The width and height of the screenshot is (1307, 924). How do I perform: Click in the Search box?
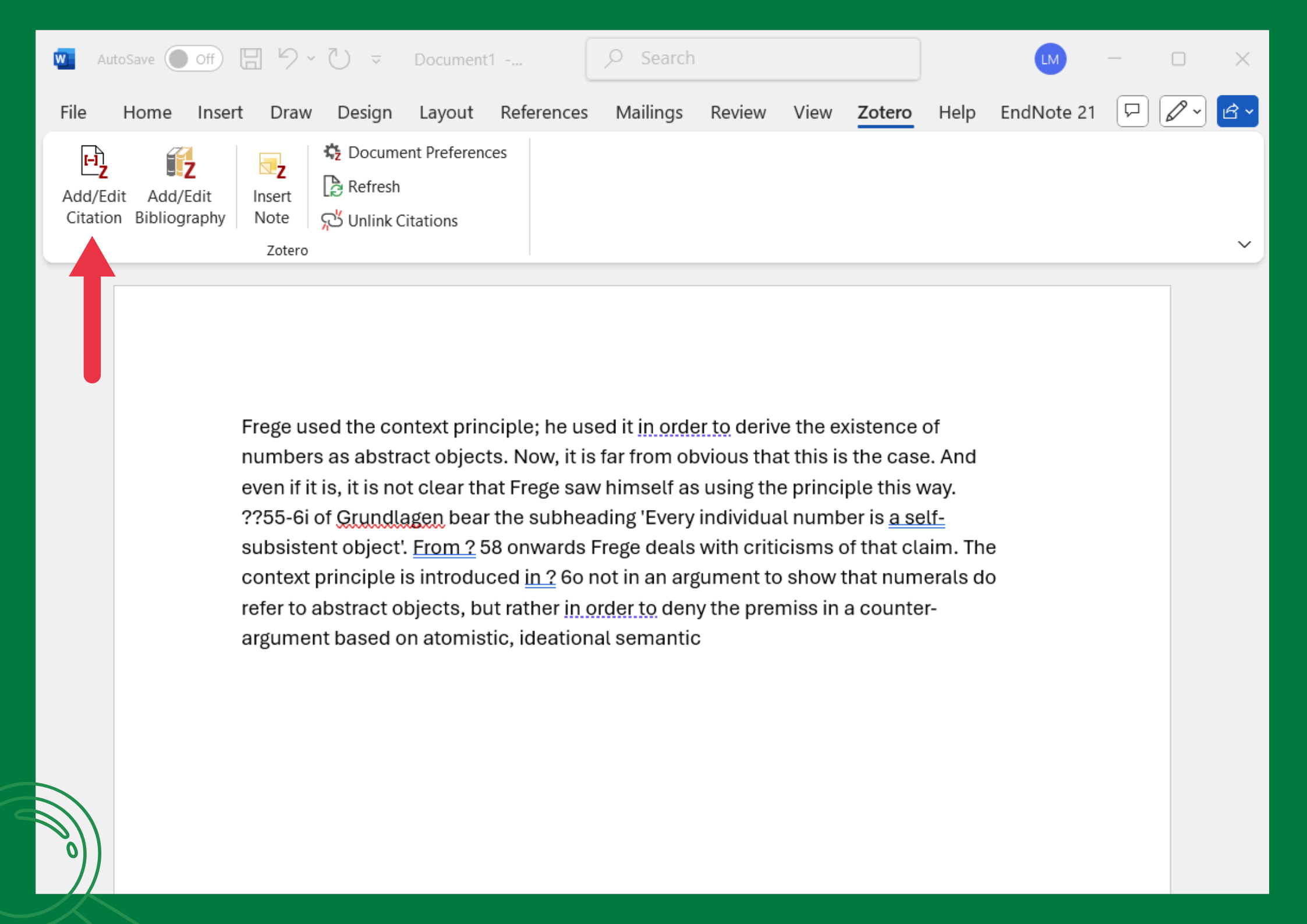click(x=753, y=59)
